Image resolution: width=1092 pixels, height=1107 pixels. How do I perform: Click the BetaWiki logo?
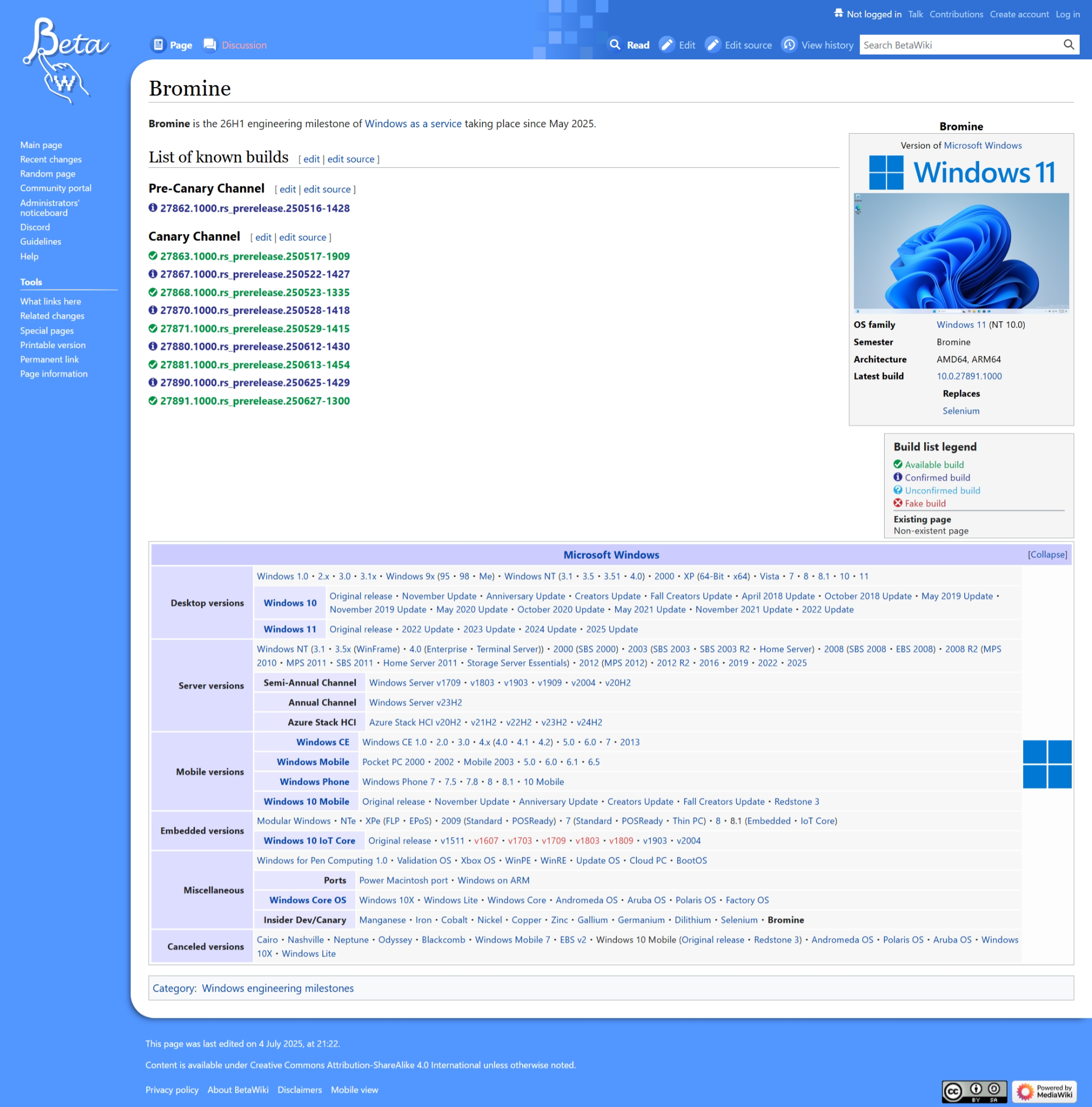pyautogui.click(x=65, y=60)
